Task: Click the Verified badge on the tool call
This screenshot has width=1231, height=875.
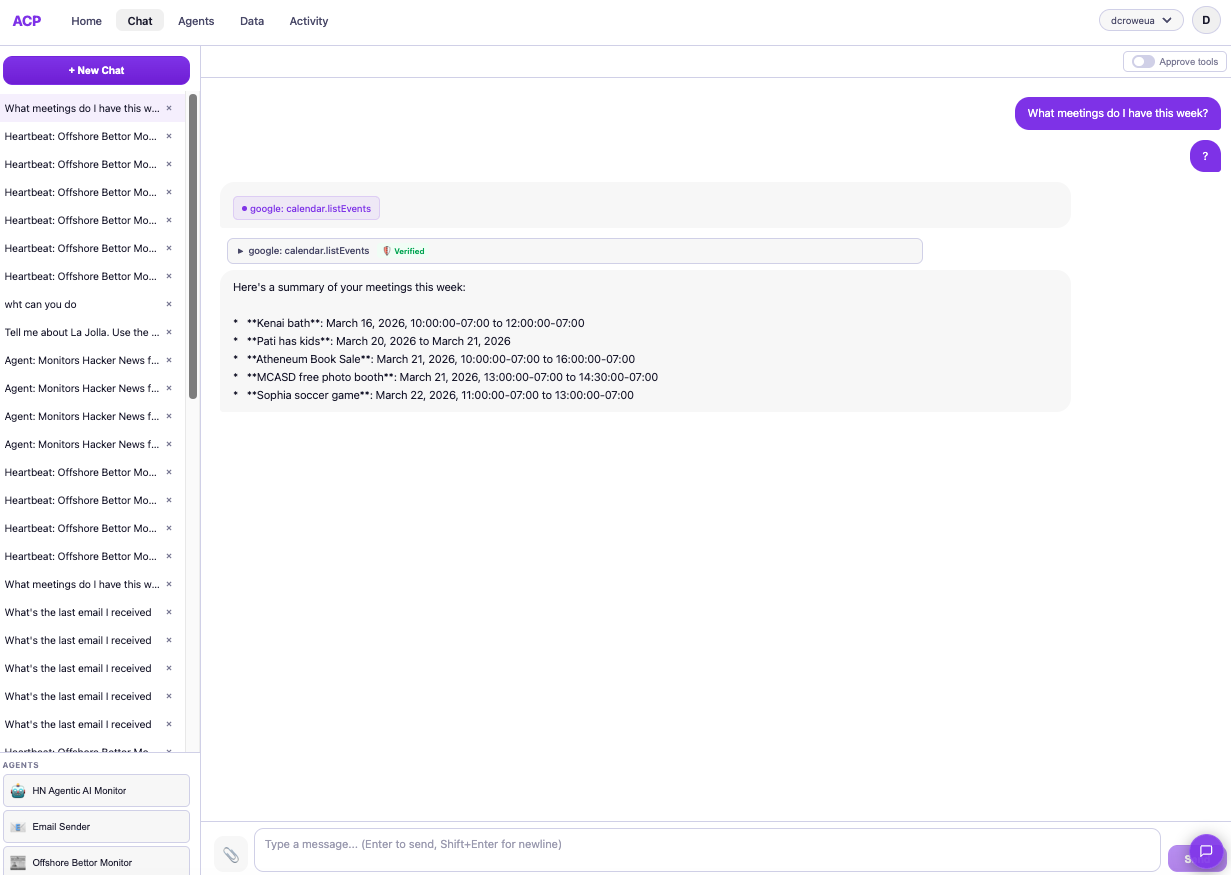Action: coord(403,250)
